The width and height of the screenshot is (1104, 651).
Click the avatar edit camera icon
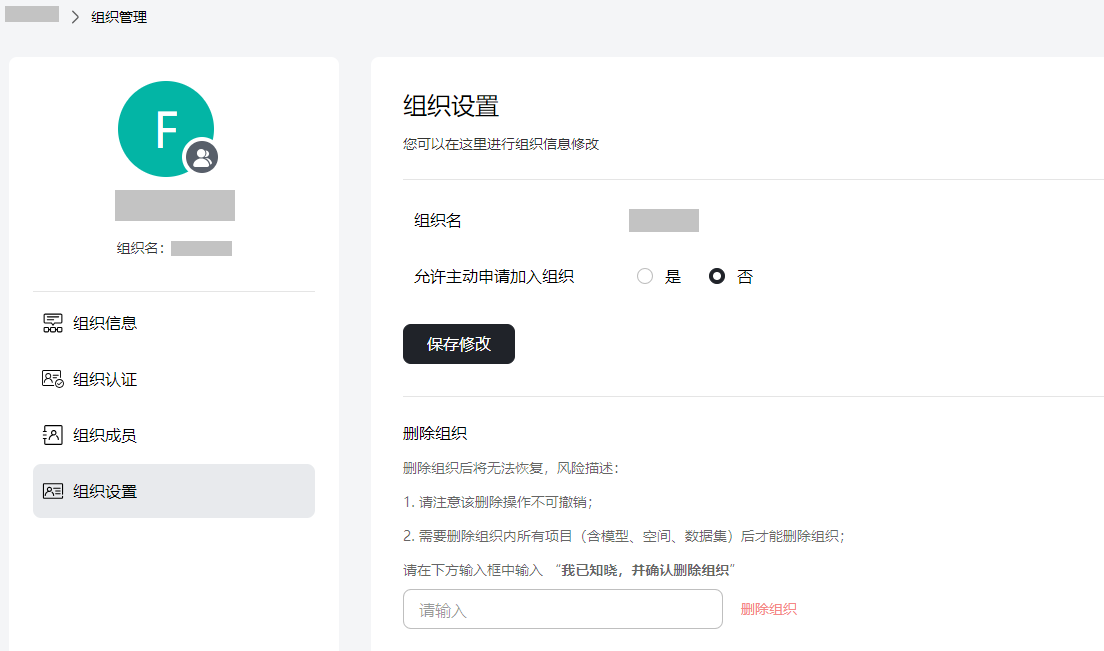click(202, 157)
